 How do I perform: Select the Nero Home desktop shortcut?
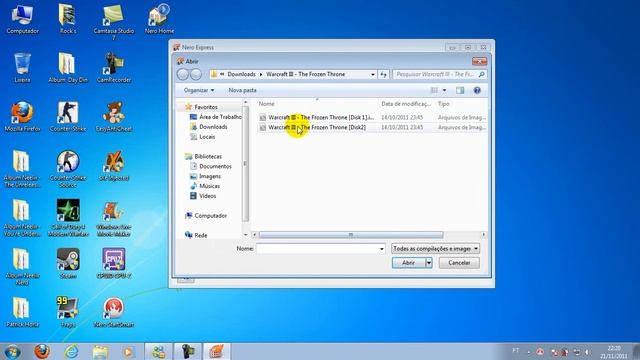point(159,19)
